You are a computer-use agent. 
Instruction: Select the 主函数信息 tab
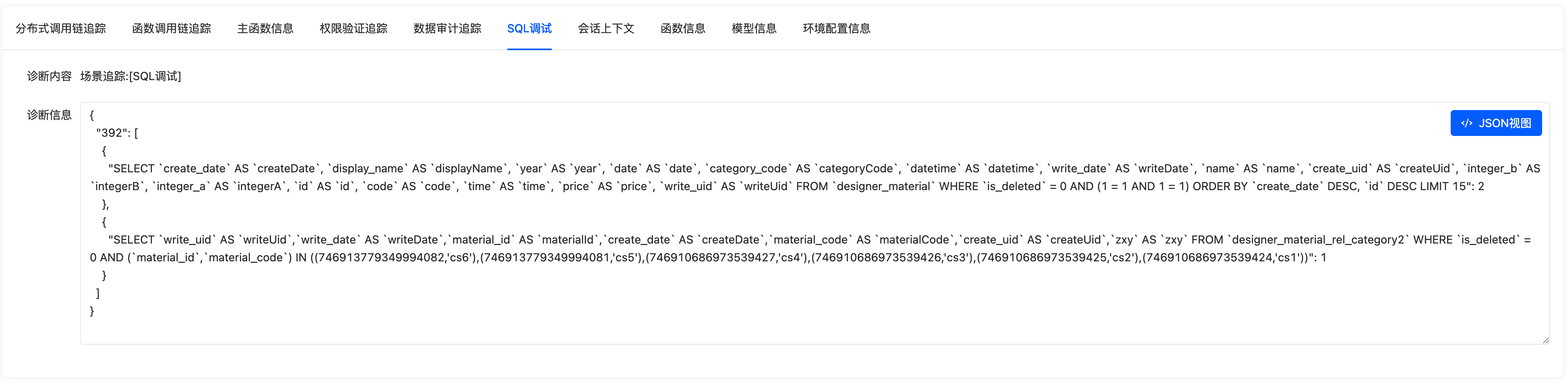coord(265,29)
